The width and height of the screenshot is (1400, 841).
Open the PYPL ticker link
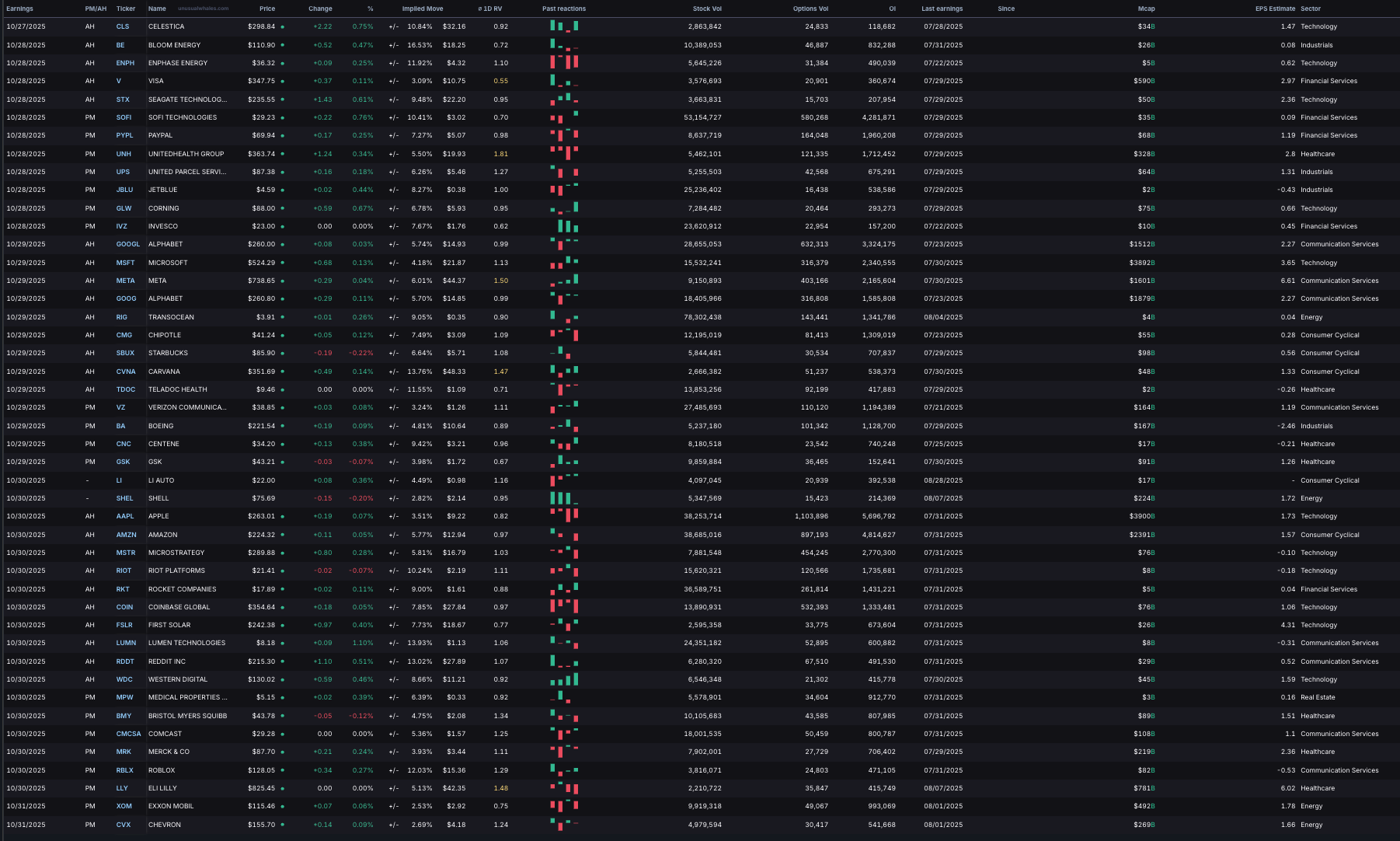click(124, 135)
